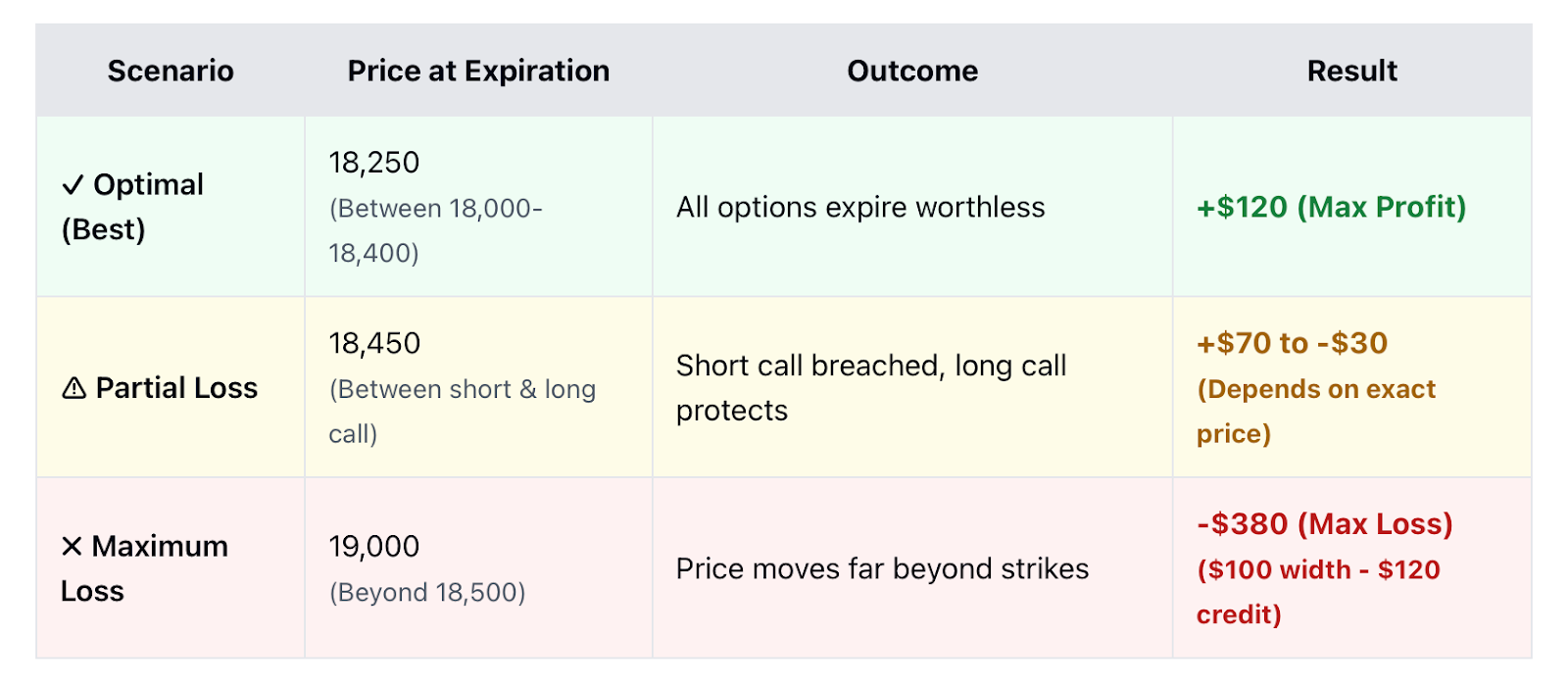The height and width of the screenshot is (686, 1568).
Task: Select 'Price moves far beyond strikes' text
Action: (x=882, y=569)
